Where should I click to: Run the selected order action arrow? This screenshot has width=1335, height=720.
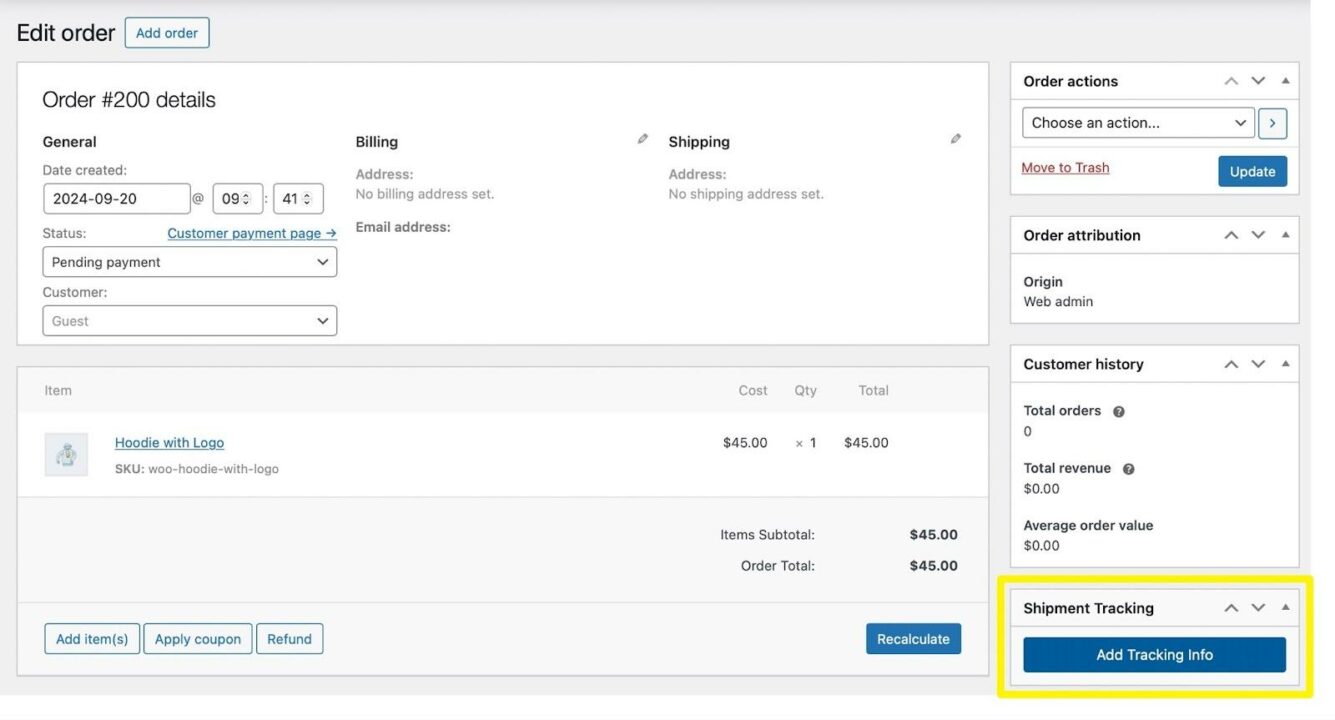pos(1272,122)
